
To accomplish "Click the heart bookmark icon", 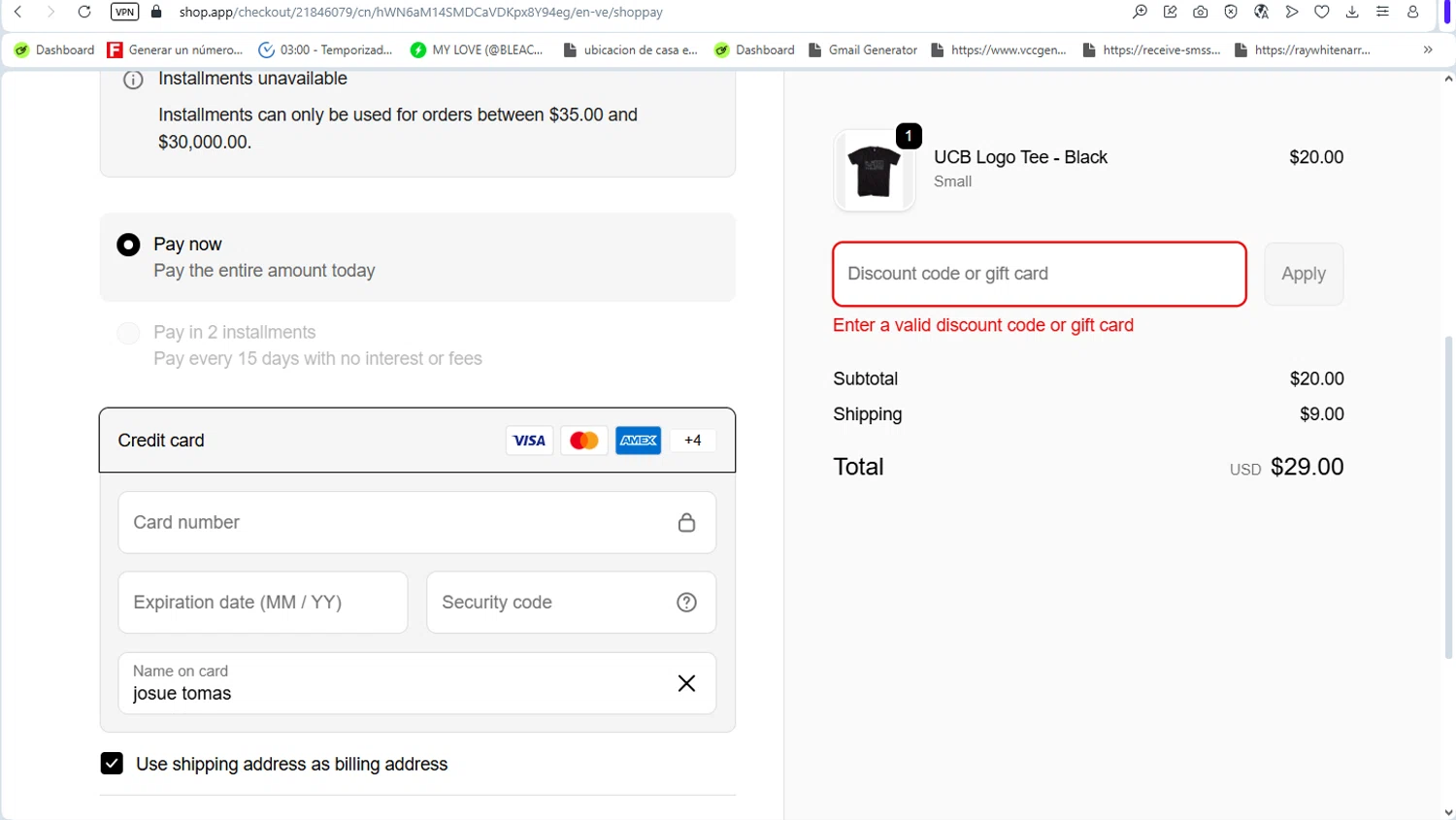I will [x=1321, y=13].
